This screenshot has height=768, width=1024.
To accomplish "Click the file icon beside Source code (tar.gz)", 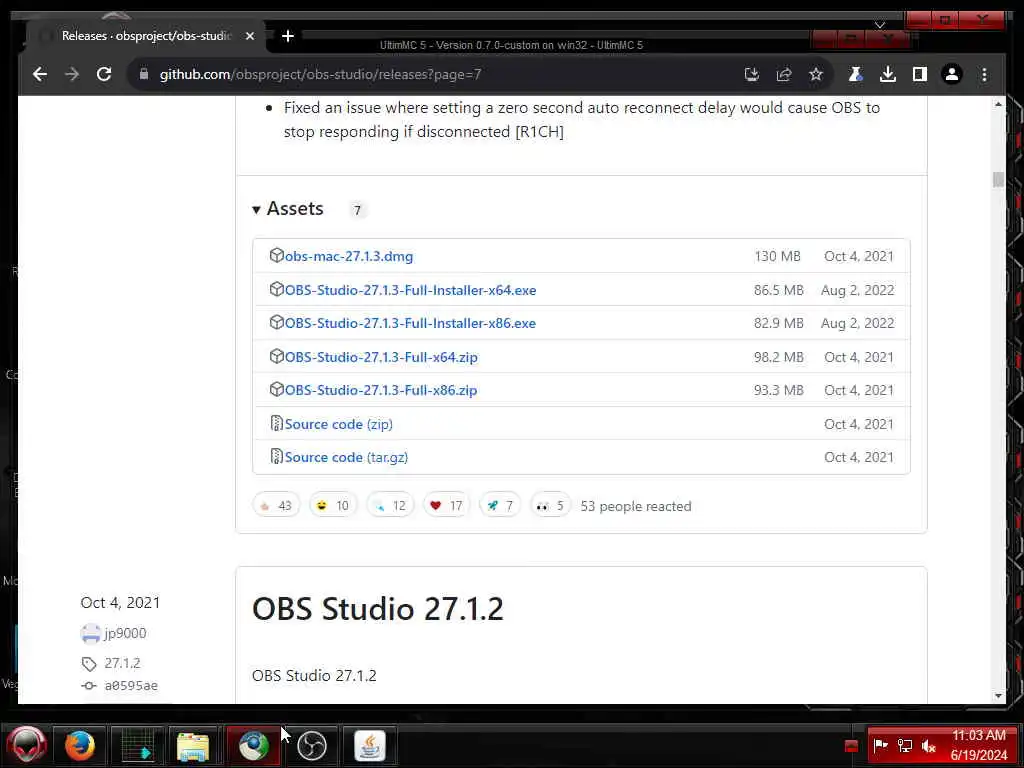I will [x=276, y=456].
